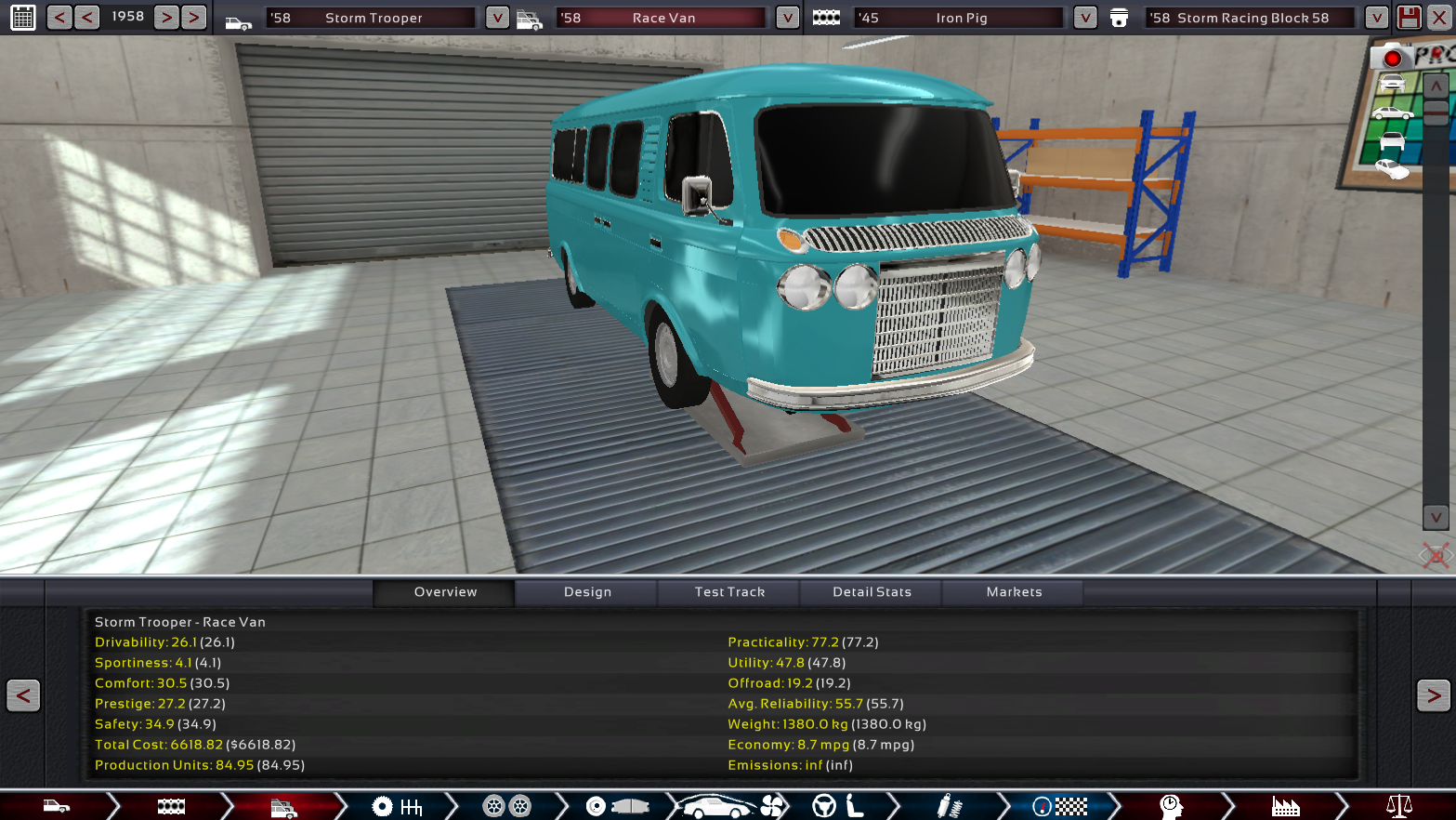Switch to the Test Track tab
Screen dimensions: 1456x820
coord(729,592)
